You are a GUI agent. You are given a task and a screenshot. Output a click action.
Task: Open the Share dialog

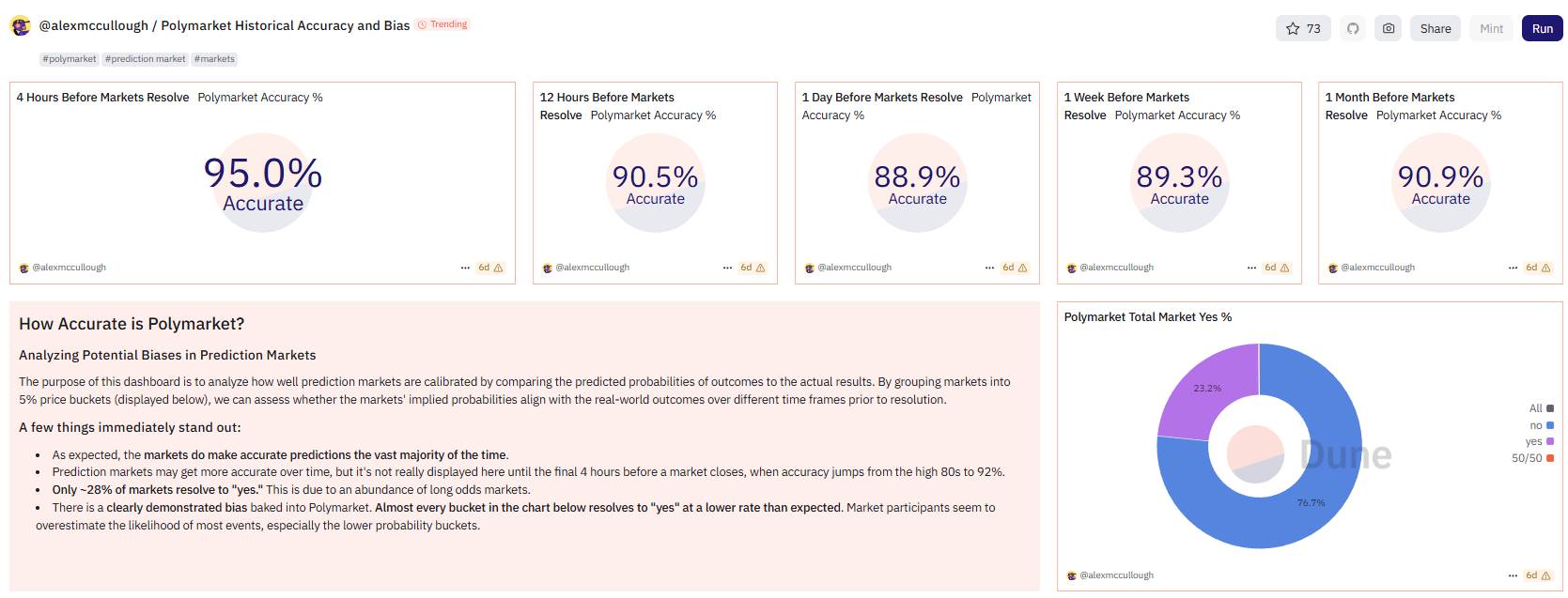[x=1436, y=28]
